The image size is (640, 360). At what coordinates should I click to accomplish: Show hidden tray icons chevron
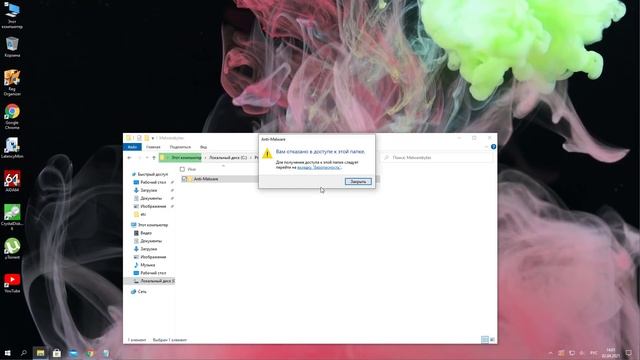pos(551,353)
